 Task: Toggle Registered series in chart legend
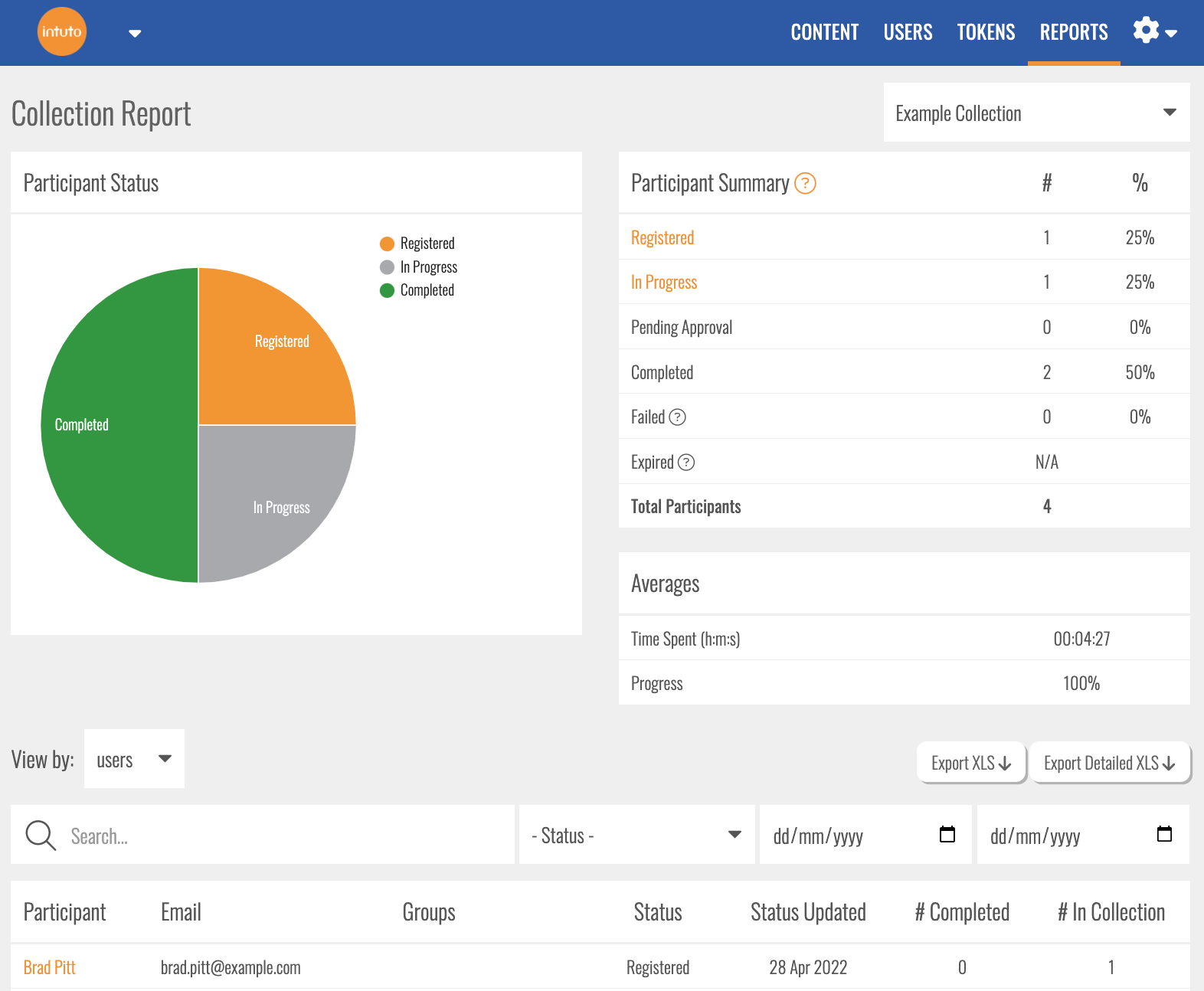point(417,244)
